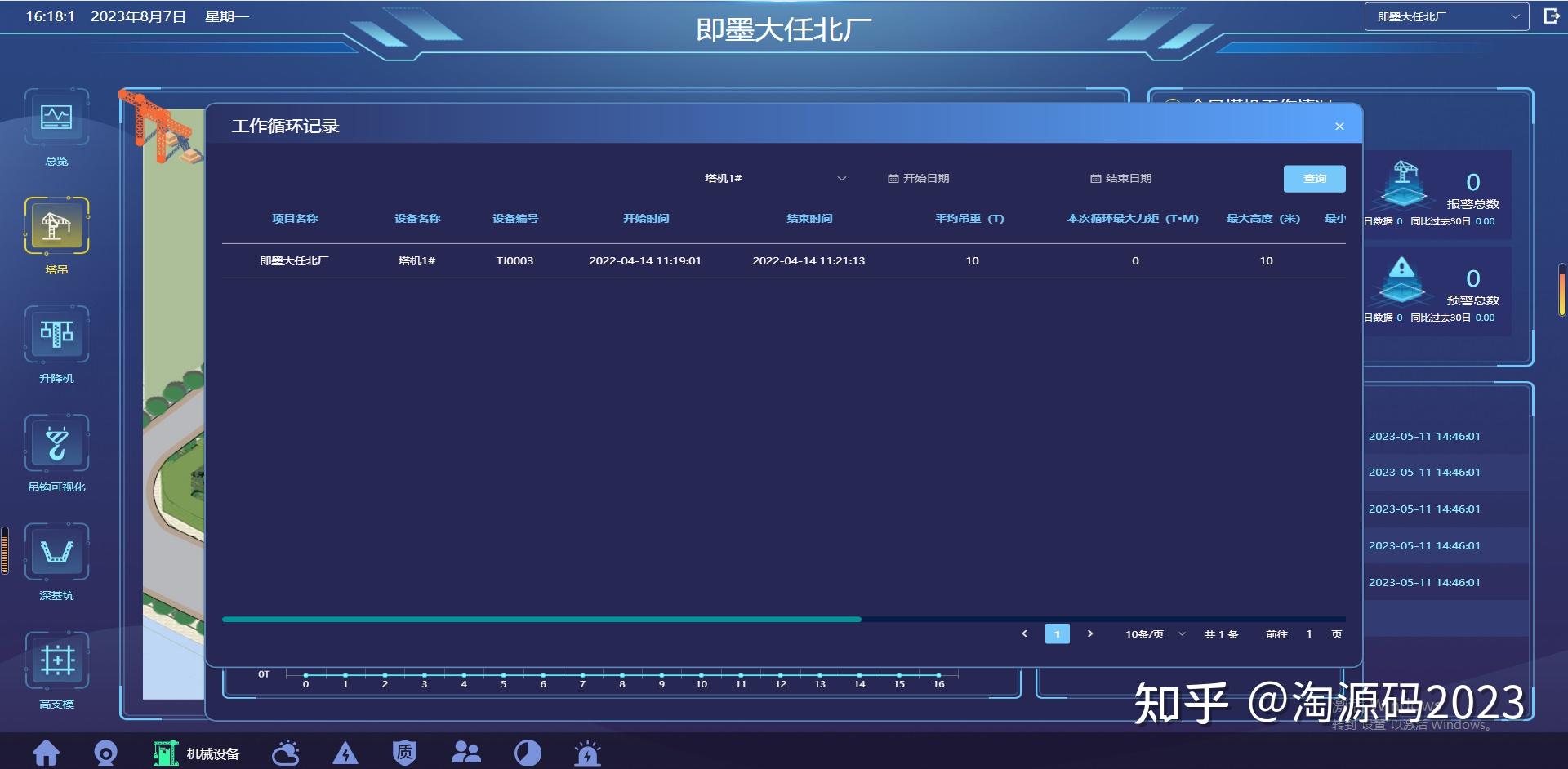Click the 查询 search button
Image resolution: width=1568 pixels, height=769 pixels.
[x=1314, y=178]
